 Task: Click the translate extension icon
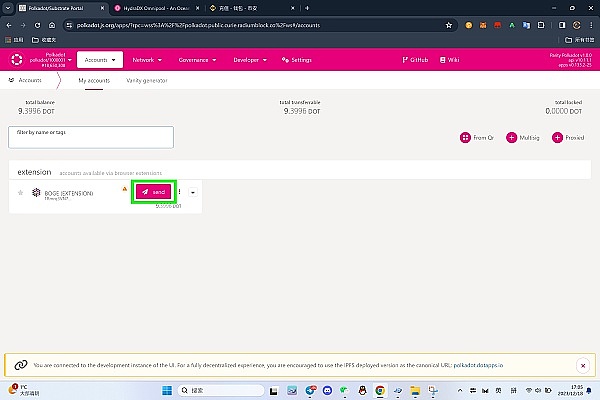coord(527,25)
